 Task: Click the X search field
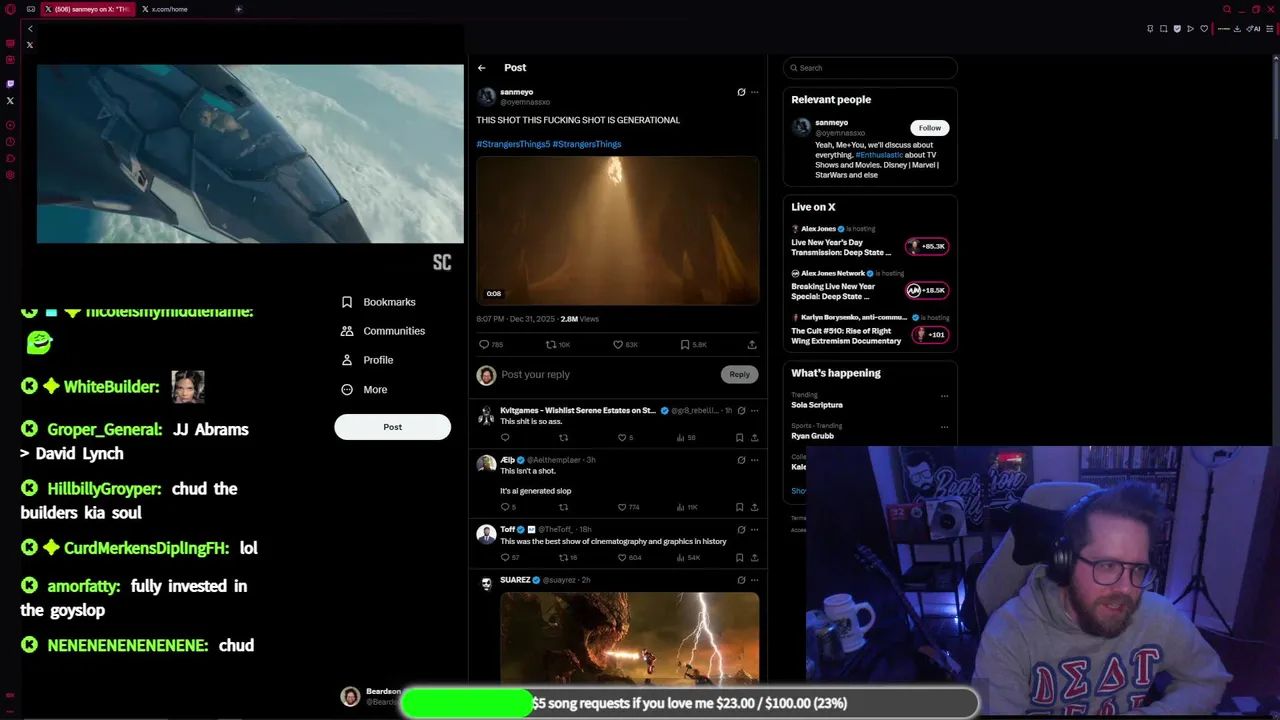tap(870, 68)
